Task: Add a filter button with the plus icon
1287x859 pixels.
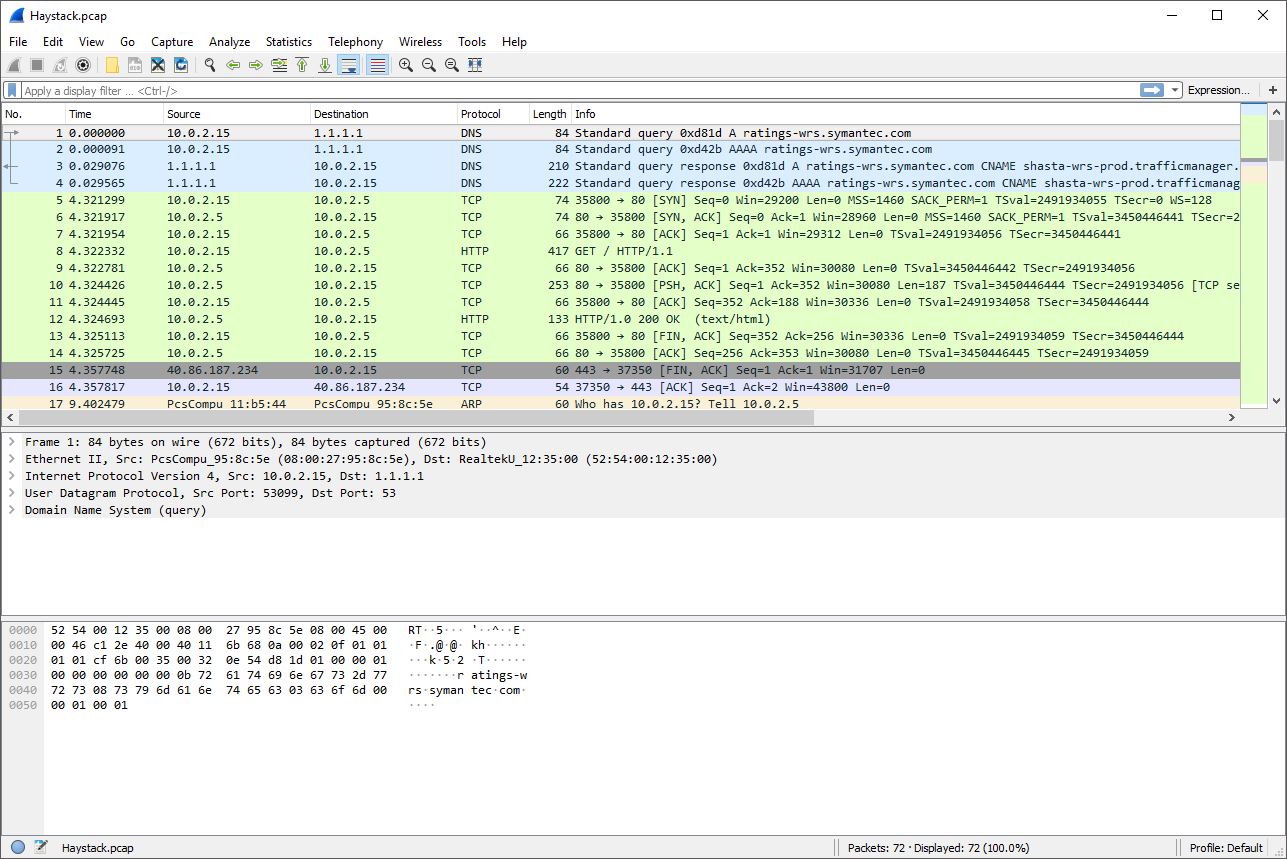Action: [1273, 90]
